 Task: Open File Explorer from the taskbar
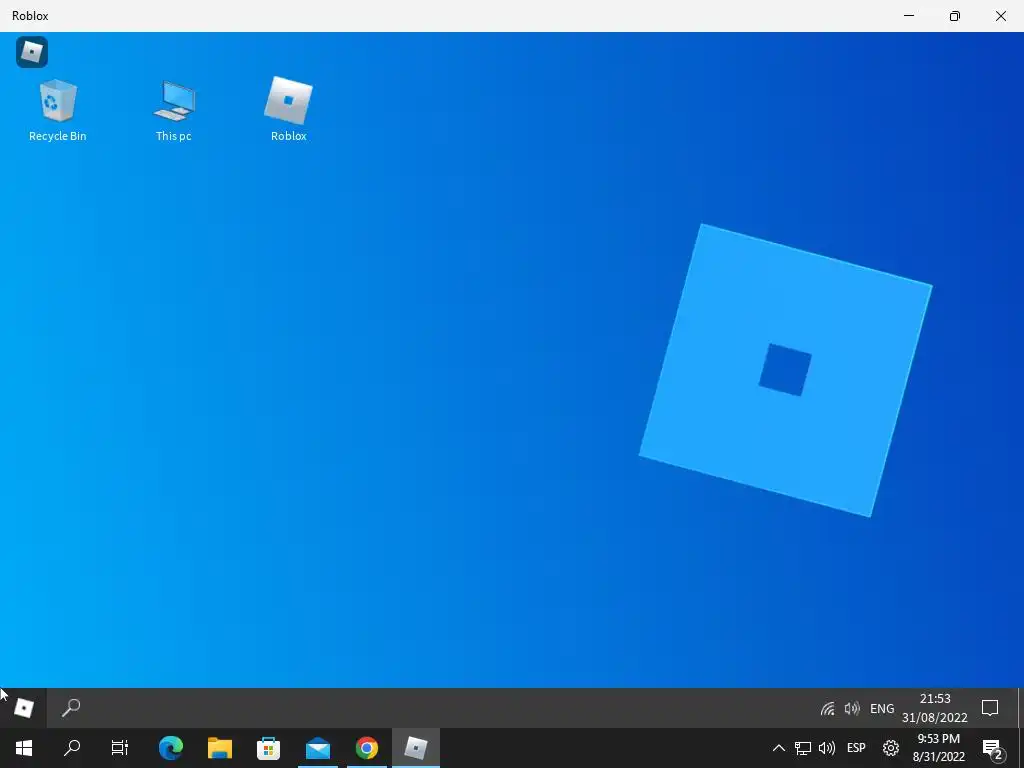pyautogui.click(x=220, y=748)
